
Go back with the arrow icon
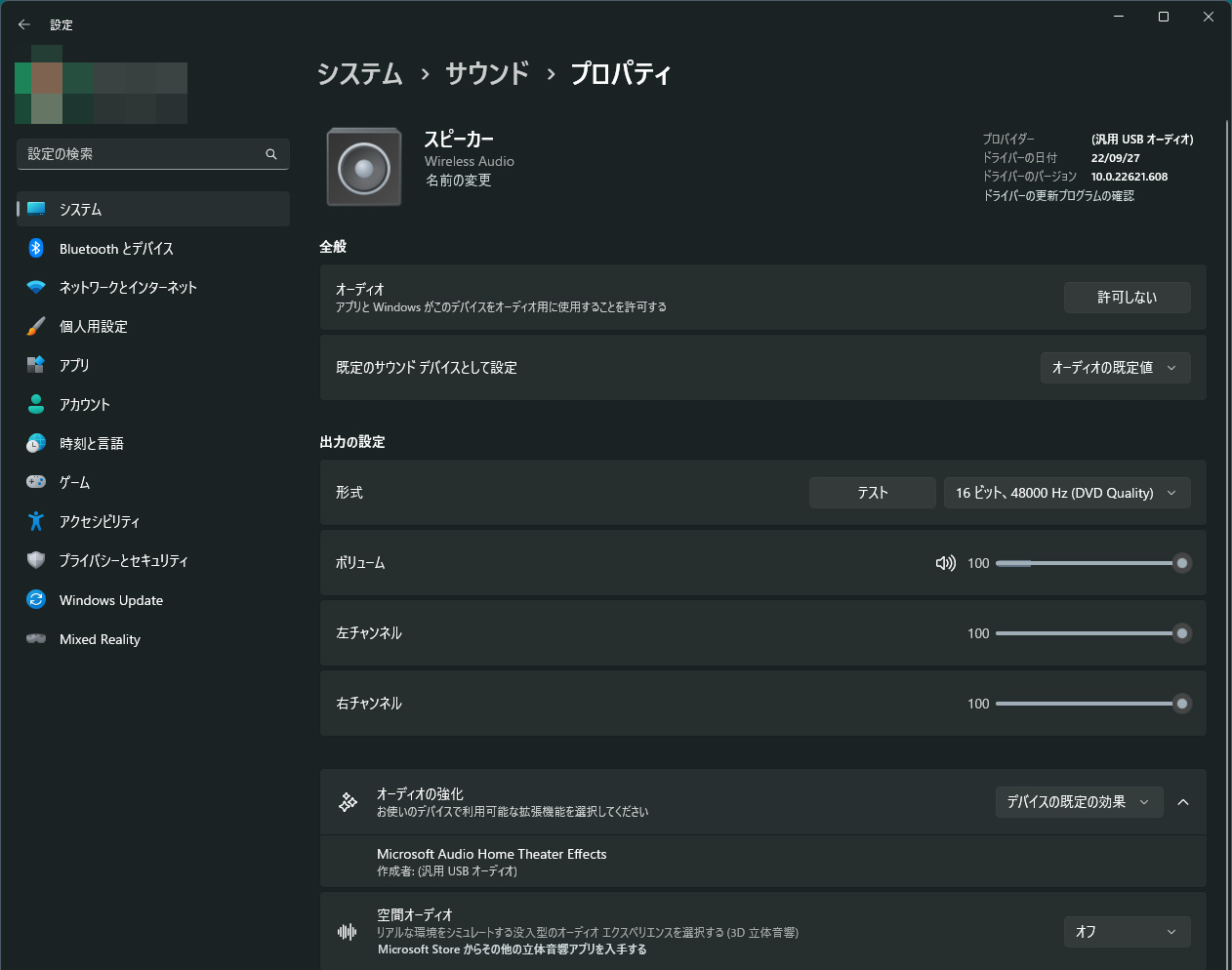click(x=24, y=24)
